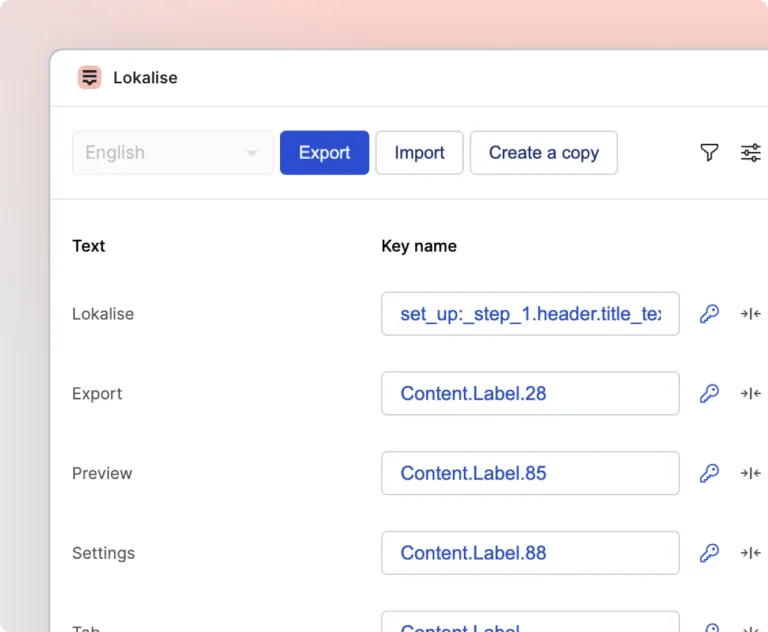The height and width of the screenshot is (632, 768).
Task: Open the filter funnel icon
Action: click(x=709, y=152)
